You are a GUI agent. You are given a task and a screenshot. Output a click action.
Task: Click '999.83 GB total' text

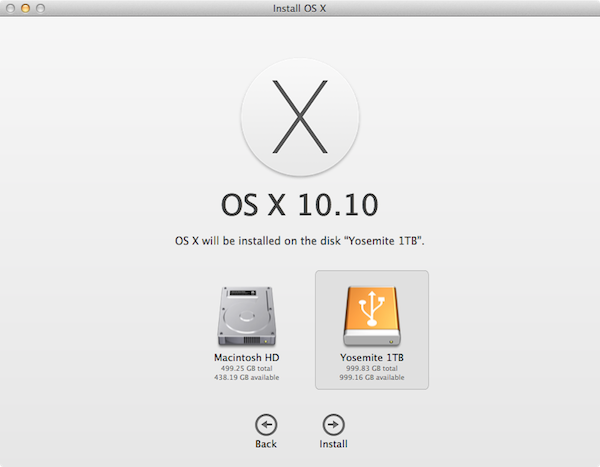click(372, 368)
